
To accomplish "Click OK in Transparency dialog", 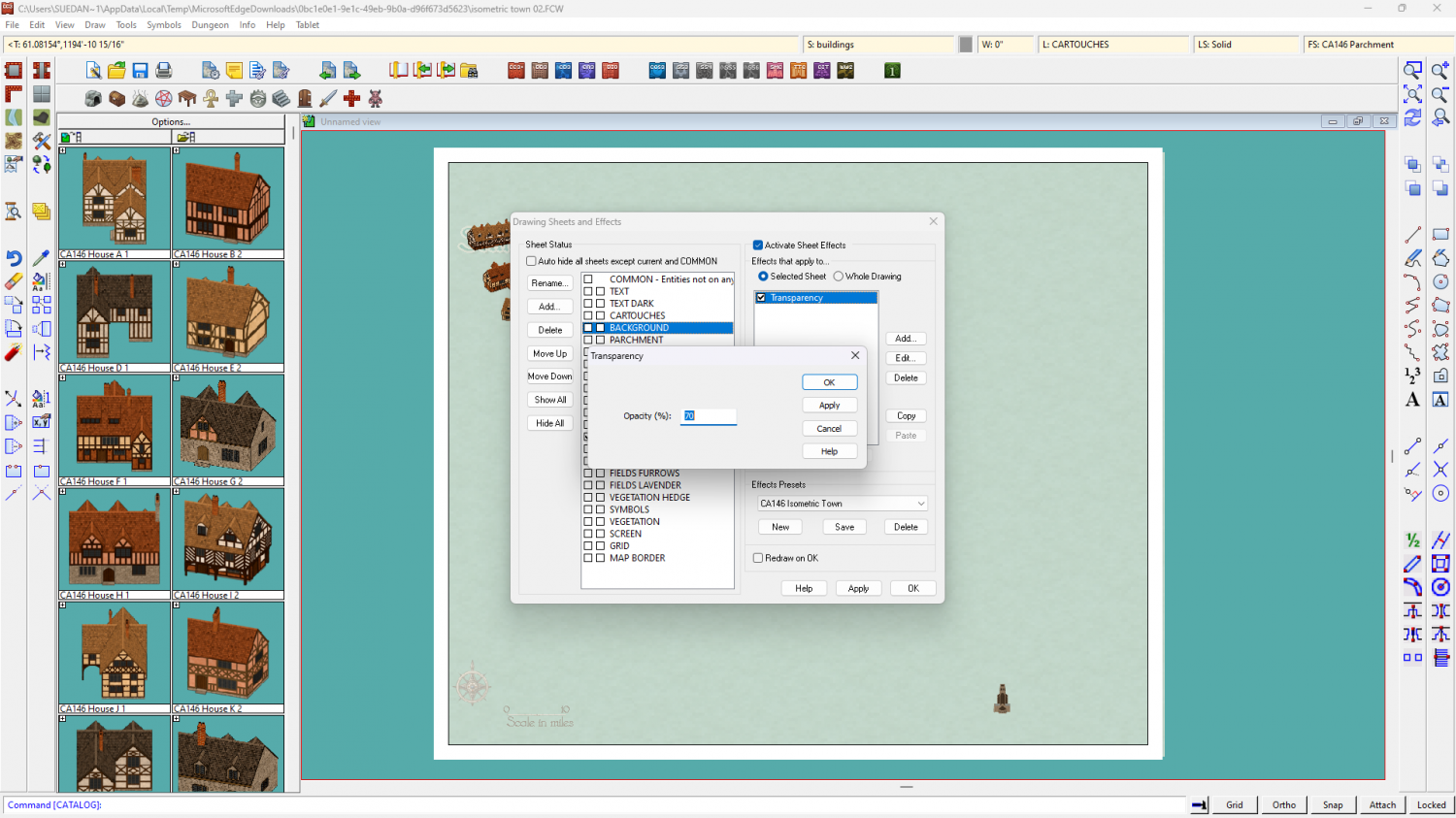I will [830, 382].
